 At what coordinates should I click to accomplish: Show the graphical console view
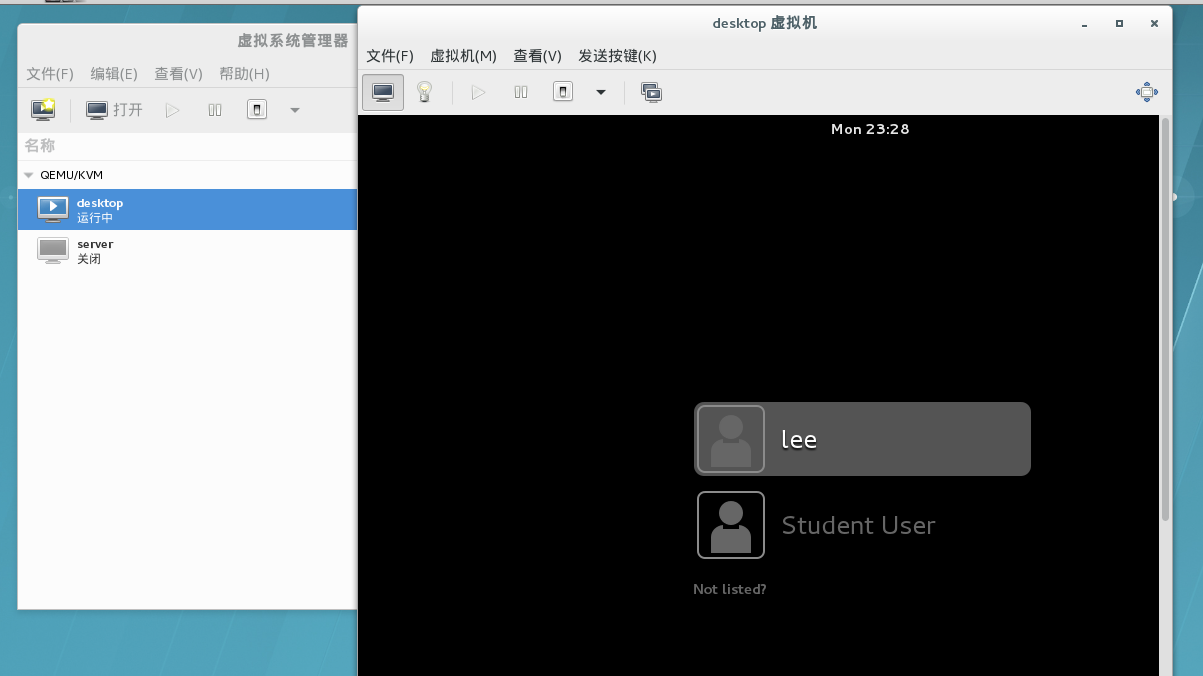(383, 92)
